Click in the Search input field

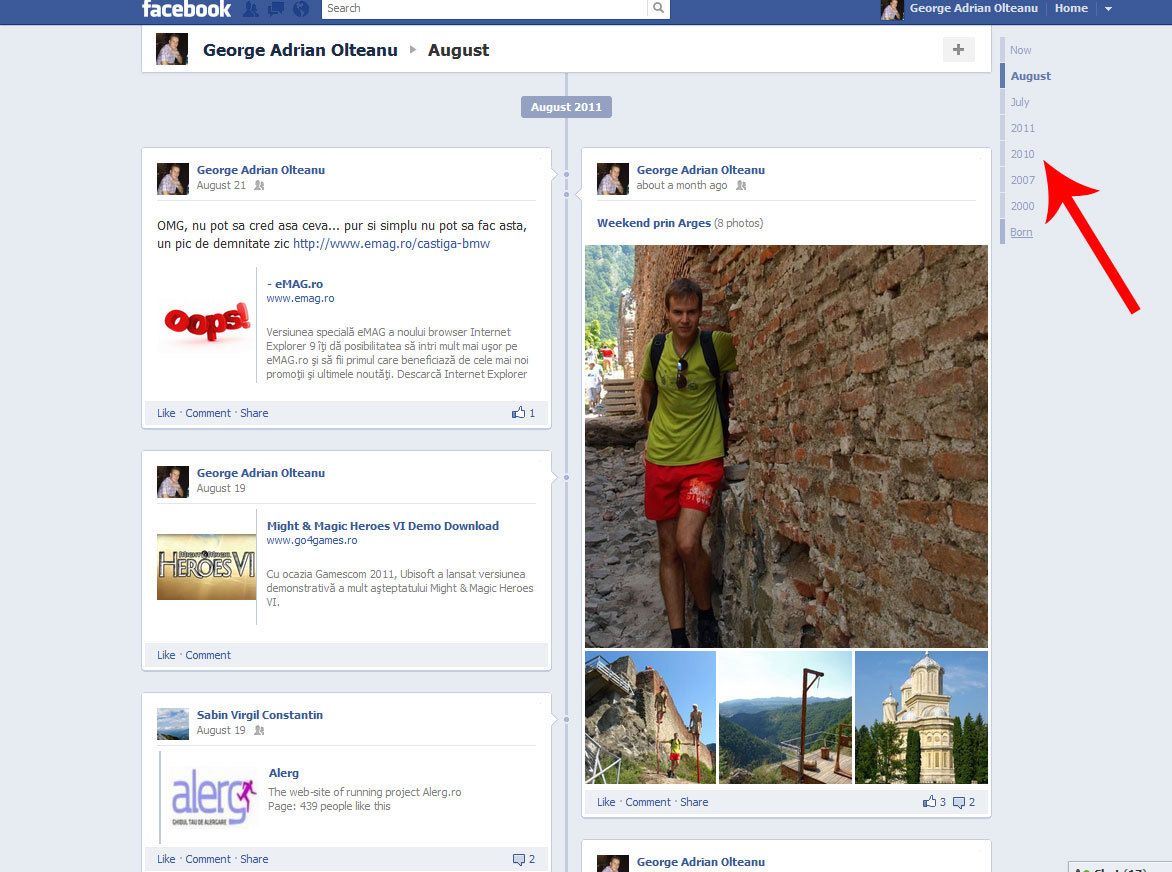click(484, 8)
